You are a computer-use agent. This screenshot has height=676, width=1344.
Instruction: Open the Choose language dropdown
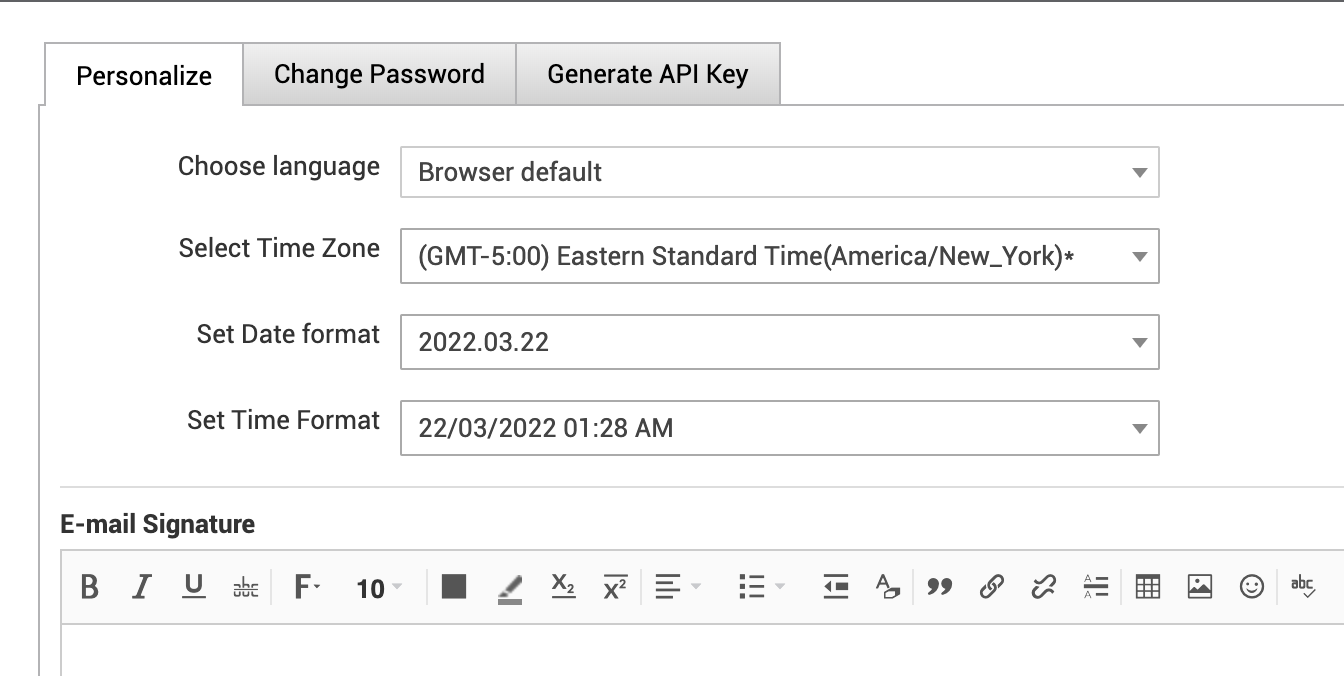(x=779, y=172)
